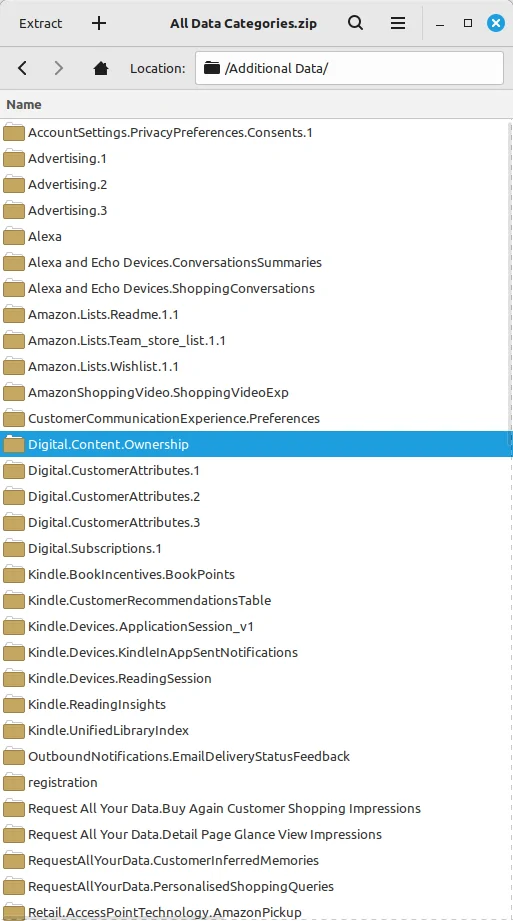Open the hamburger menu
The height and width of the screenshot is (921, 513).
(x=398, y=23)
